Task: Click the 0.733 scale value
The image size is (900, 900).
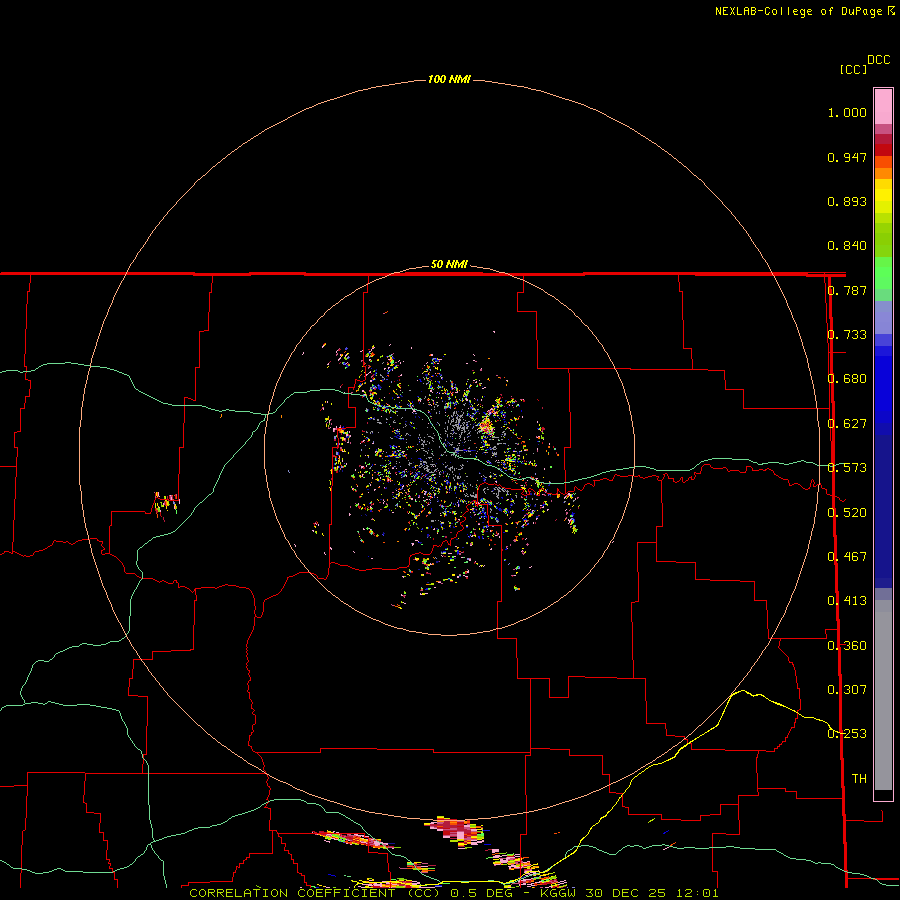Action: click(x=847, y=335)
